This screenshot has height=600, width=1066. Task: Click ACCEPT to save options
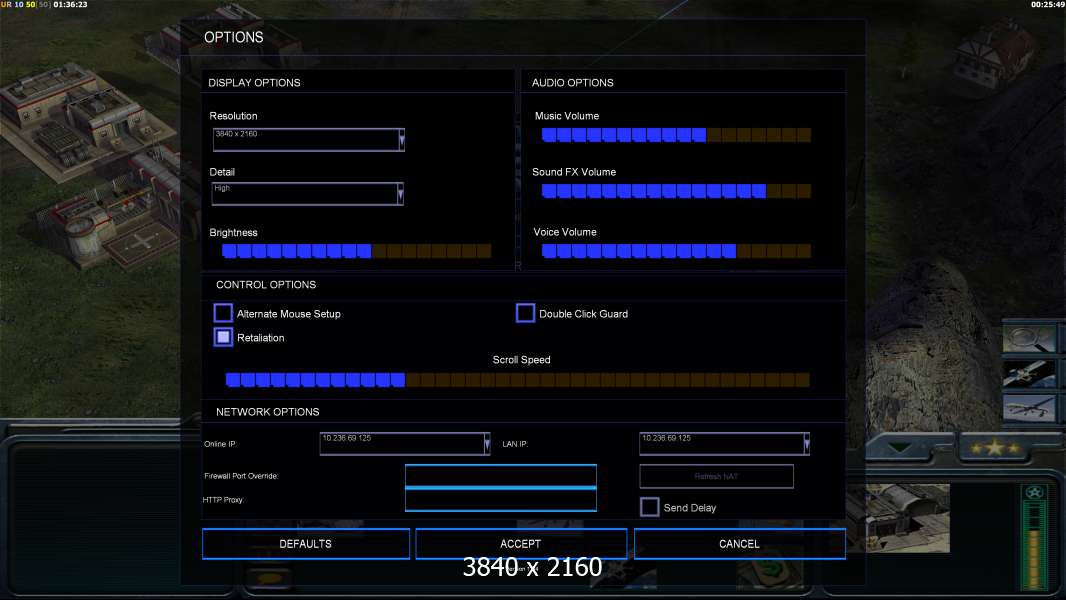[x=521, y=544]
